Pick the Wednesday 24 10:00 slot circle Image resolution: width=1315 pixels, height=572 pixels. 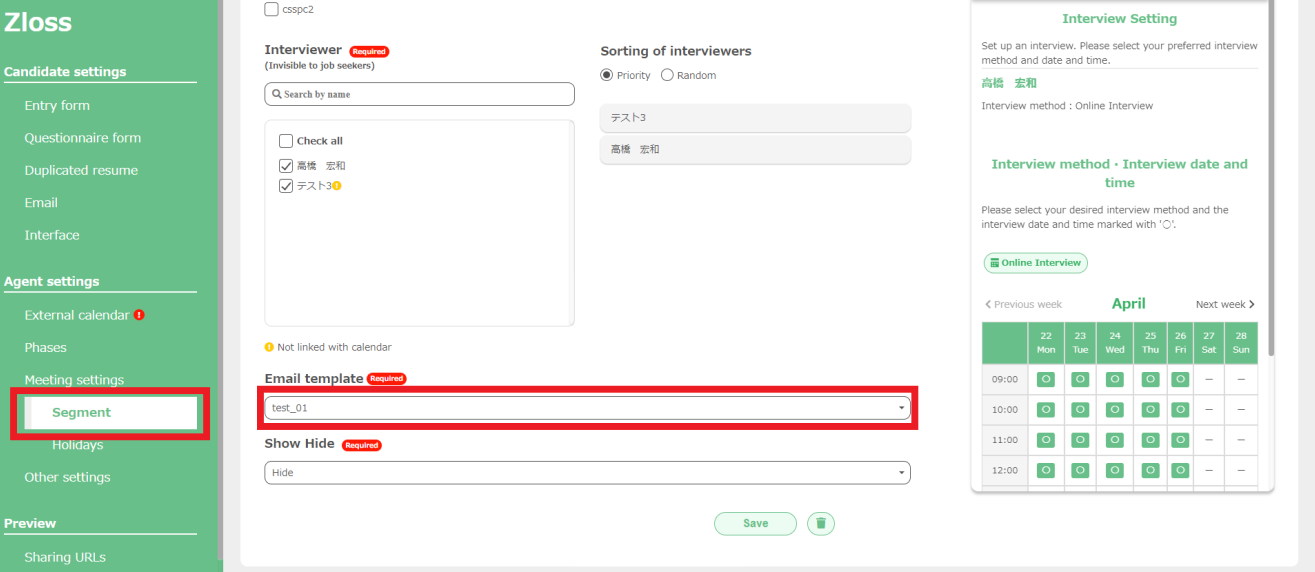click(1114, 409)
